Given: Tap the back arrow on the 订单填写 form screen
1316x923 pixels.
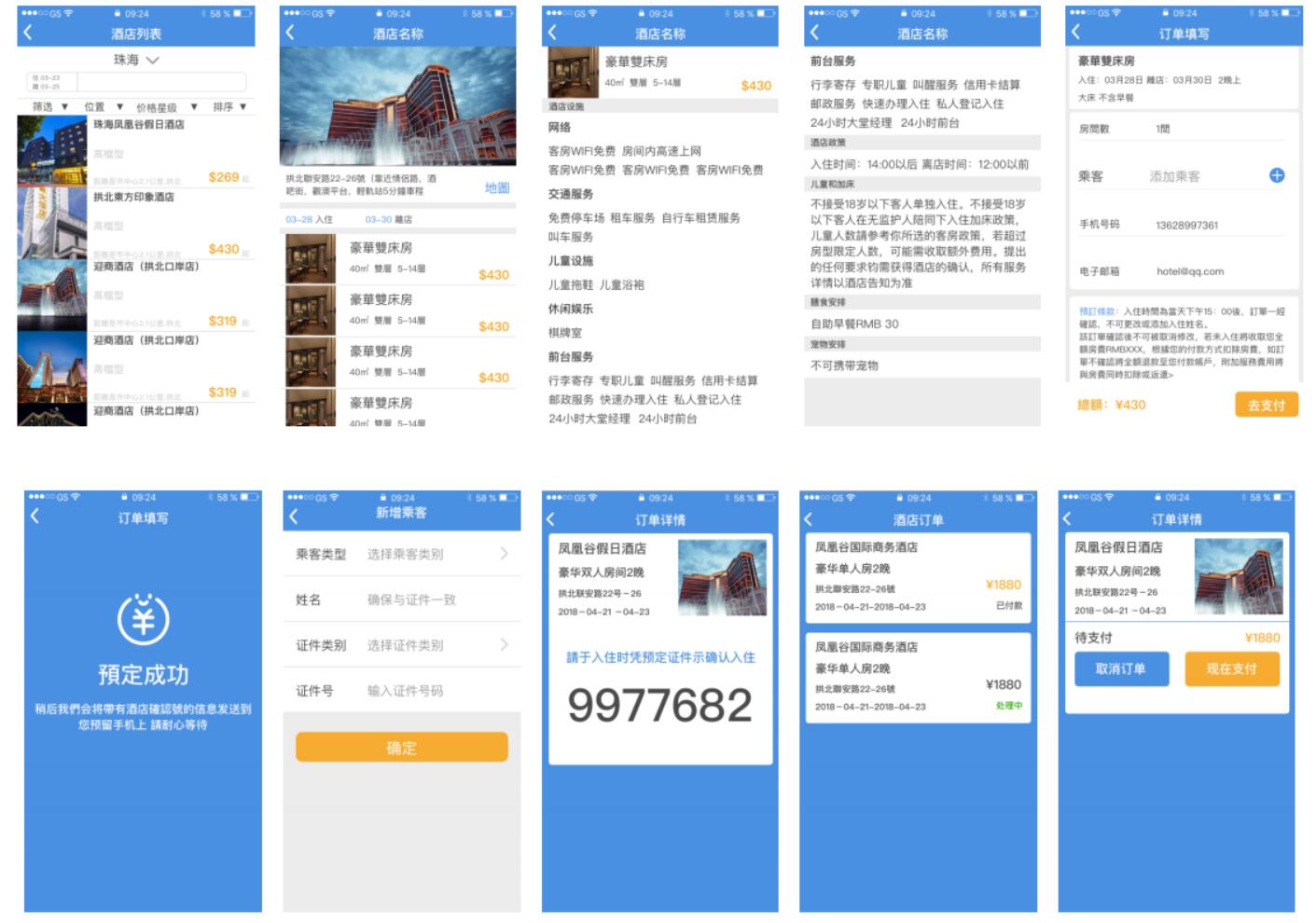Looking at the screenshot, I should click(1075, 32).
